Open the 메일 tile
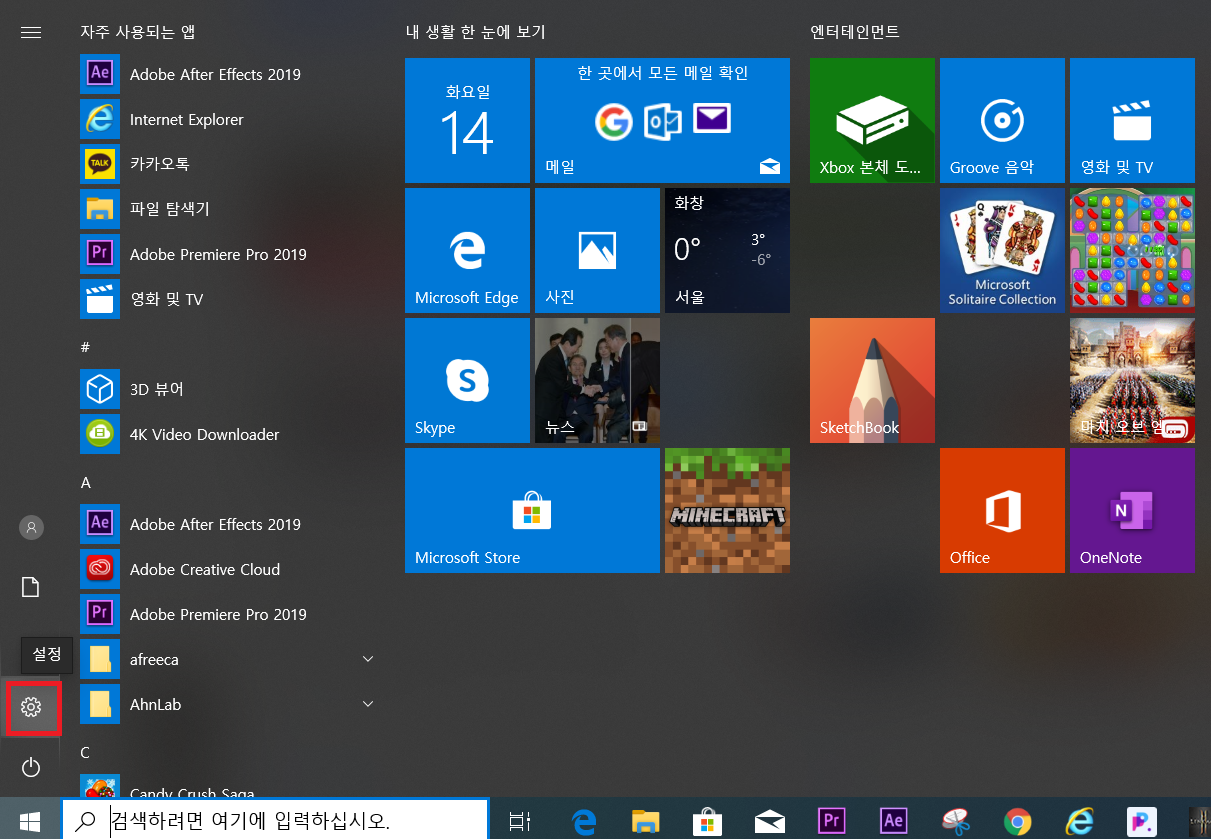This screenshot has height=839, width=1211. pyautogui.click(x=662, y=120)
